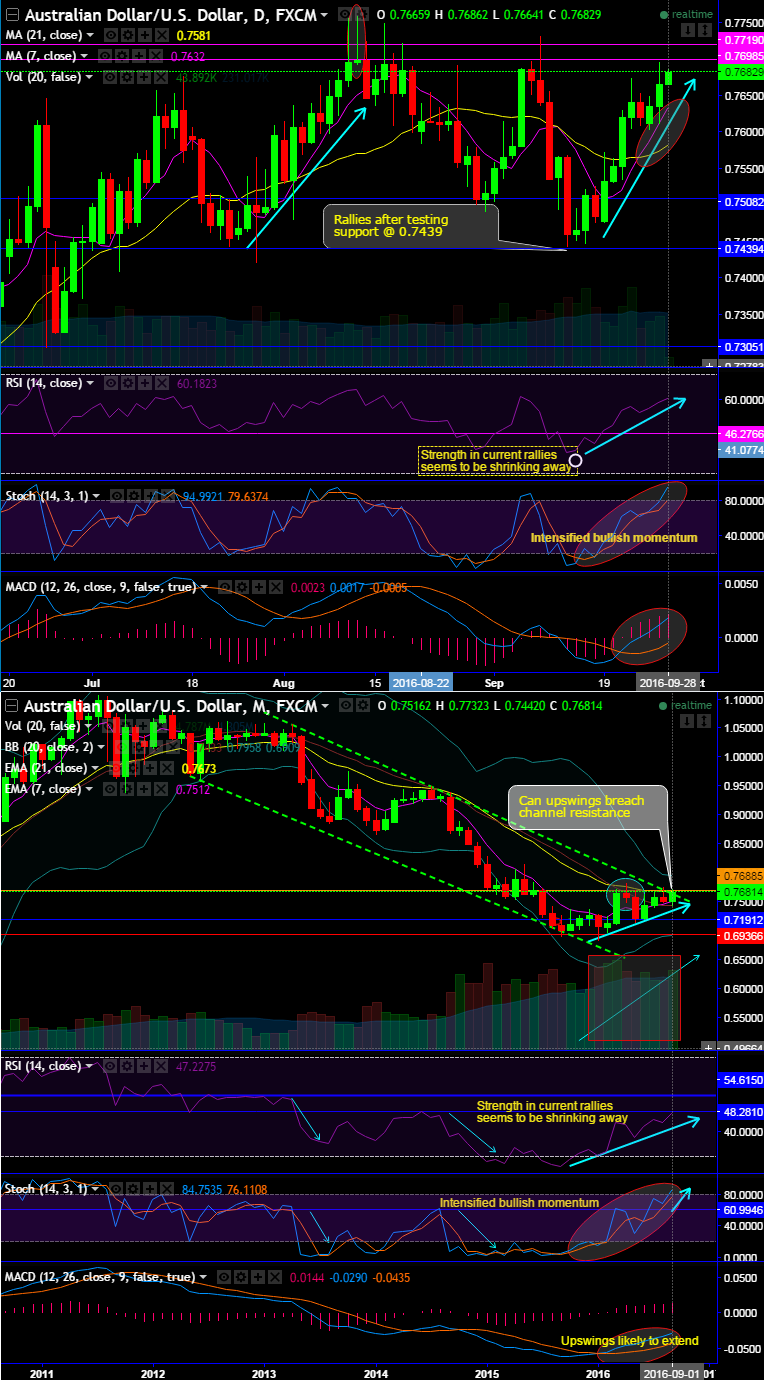This screenshot has width=764, height=1380.
Task: Open settings gear for daily RSI (14, close)
Action: pyautogui.click(x=128, y=383)
